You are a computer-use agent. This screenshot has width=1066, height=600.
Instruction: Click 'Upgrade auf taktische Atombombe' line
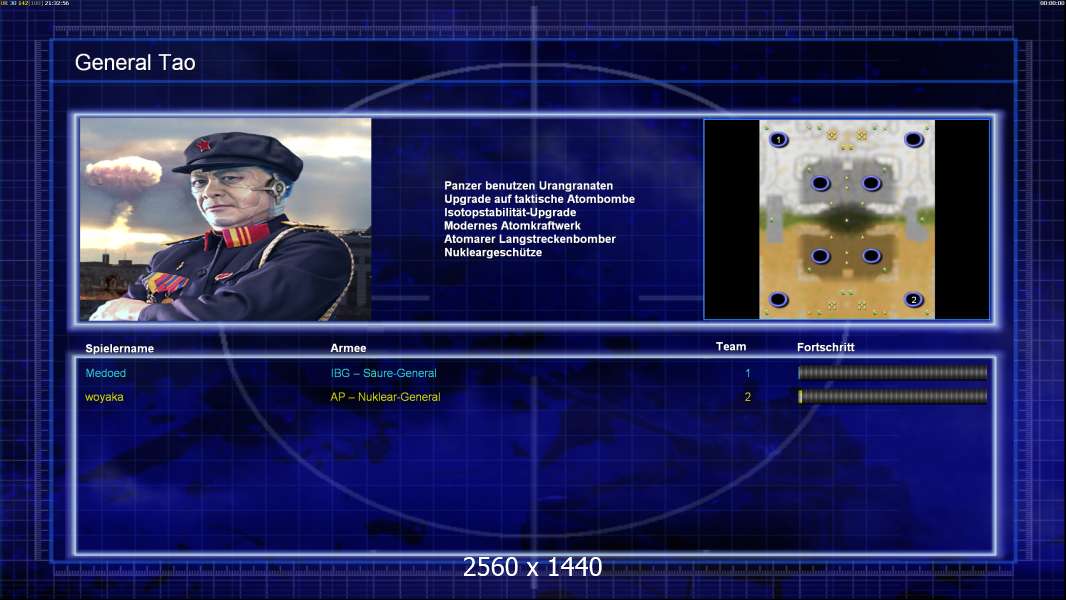click(539, 199)
